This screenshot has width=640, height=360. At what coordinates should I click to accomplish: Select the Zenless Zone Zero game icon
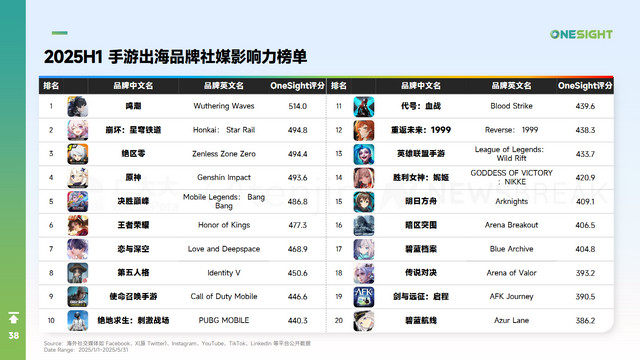click(78, 154)
